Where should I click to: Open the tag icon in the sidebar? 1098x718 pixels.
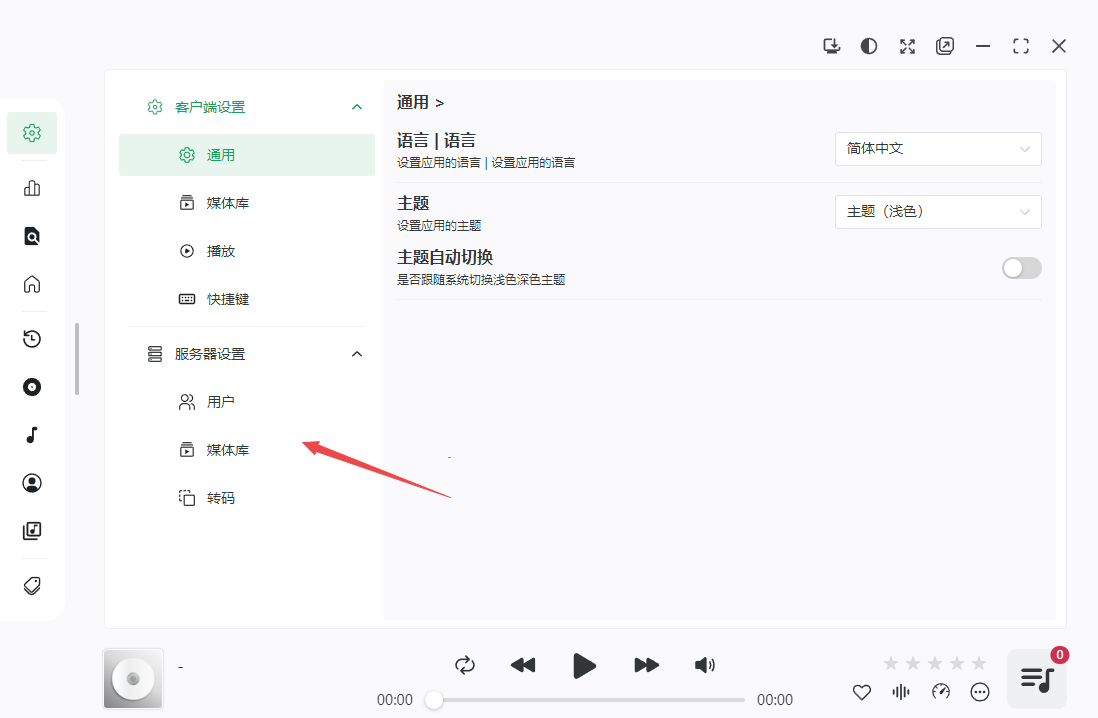pos(32,586)
